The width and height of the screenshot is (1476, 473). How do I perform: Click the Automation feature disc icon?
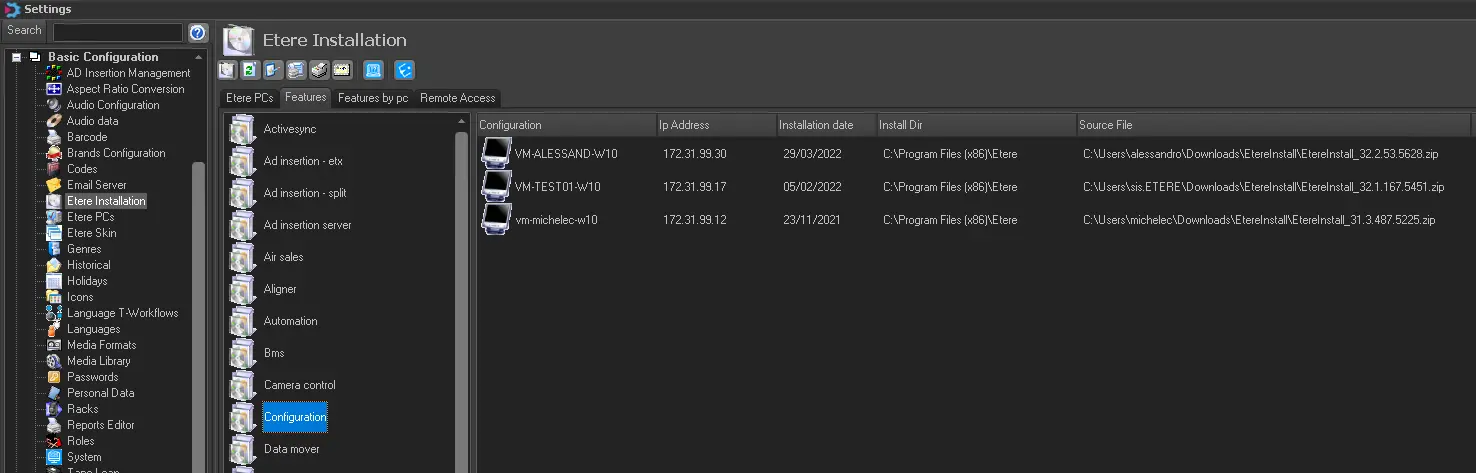pyautogui.click(x=243, y=322)
